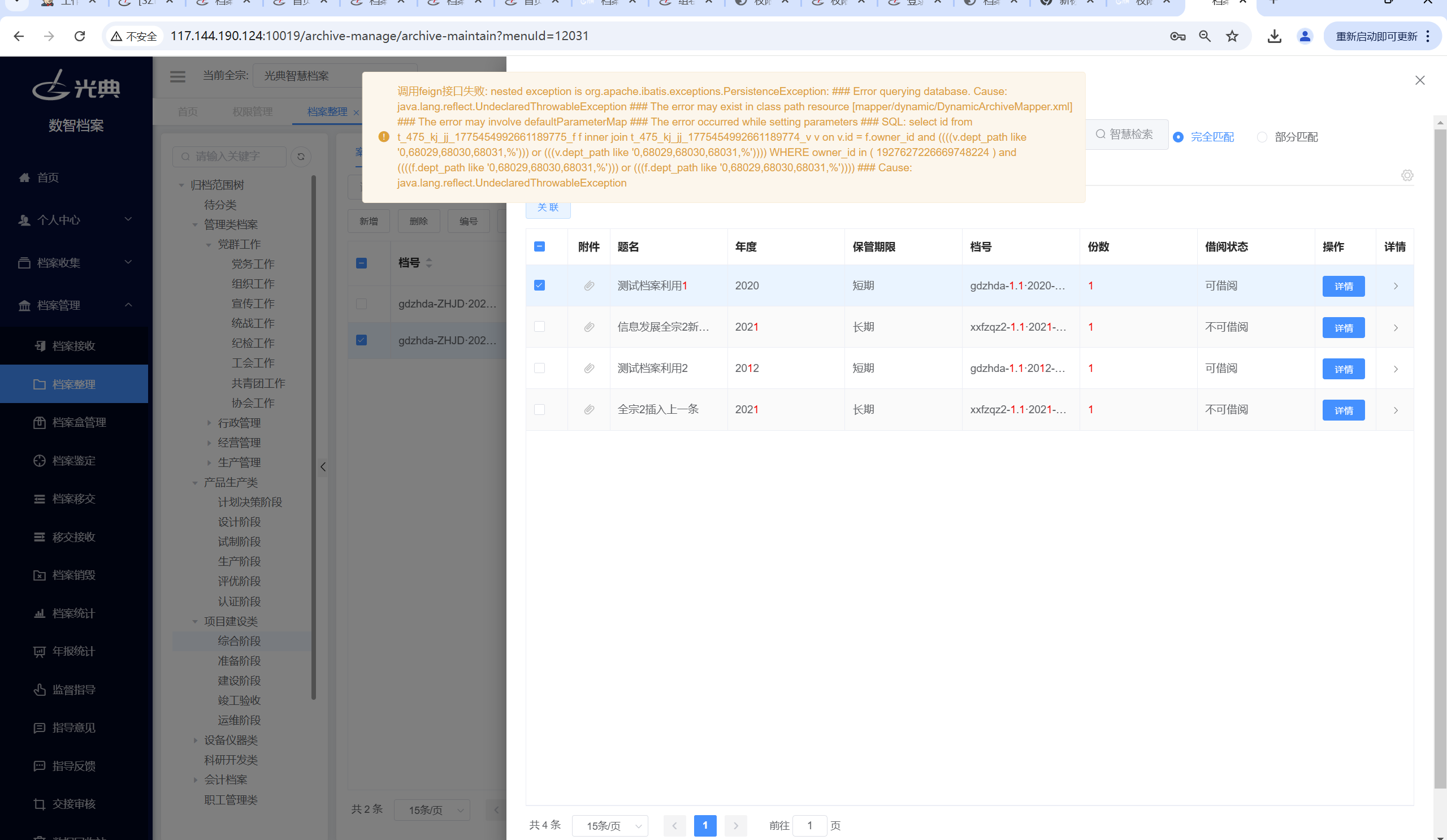Open 年报统计 in the sidebar

coord(73,651)
